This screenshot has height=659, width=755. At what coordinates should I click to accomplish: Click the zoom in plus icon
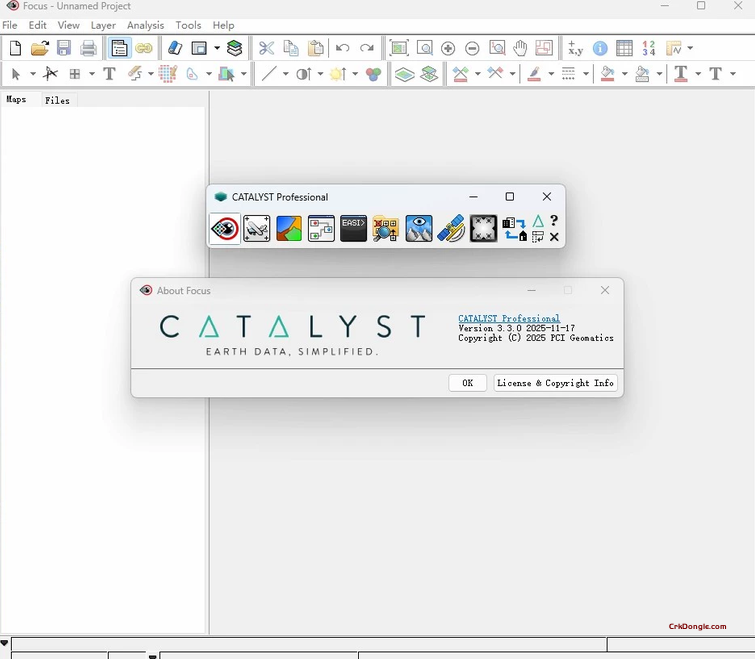(x=448, y=48)
